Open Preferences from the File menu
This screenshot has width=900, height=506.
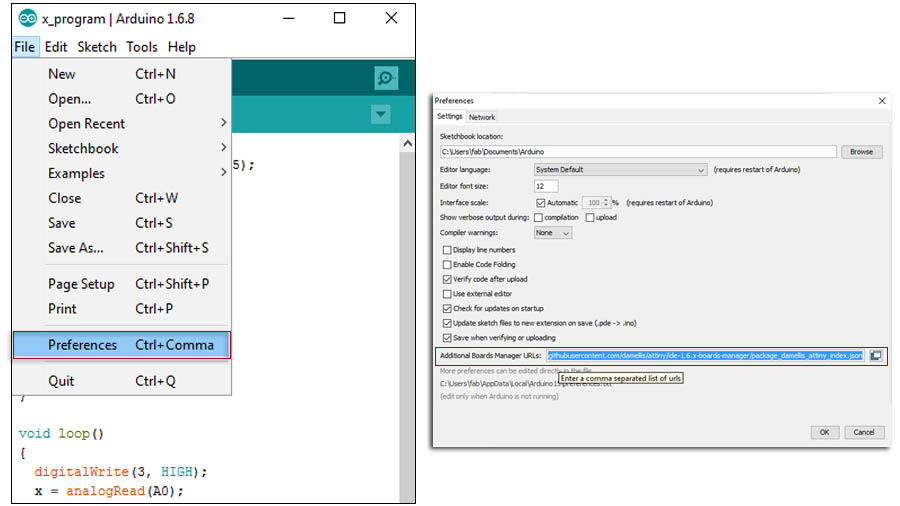point(122,345)
